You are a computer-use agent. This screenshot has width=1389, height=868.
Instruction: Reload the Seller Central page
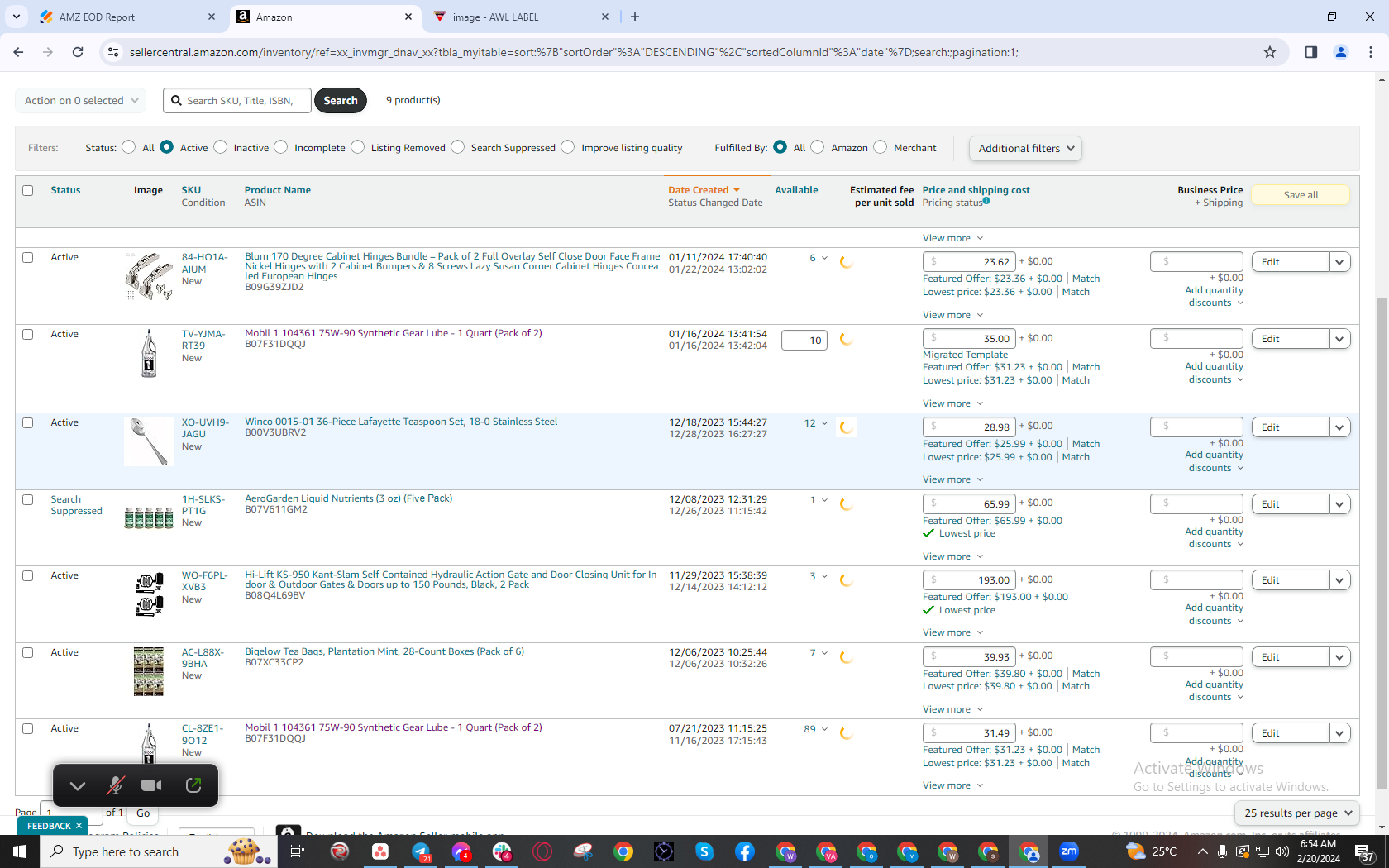coord(78,52)
